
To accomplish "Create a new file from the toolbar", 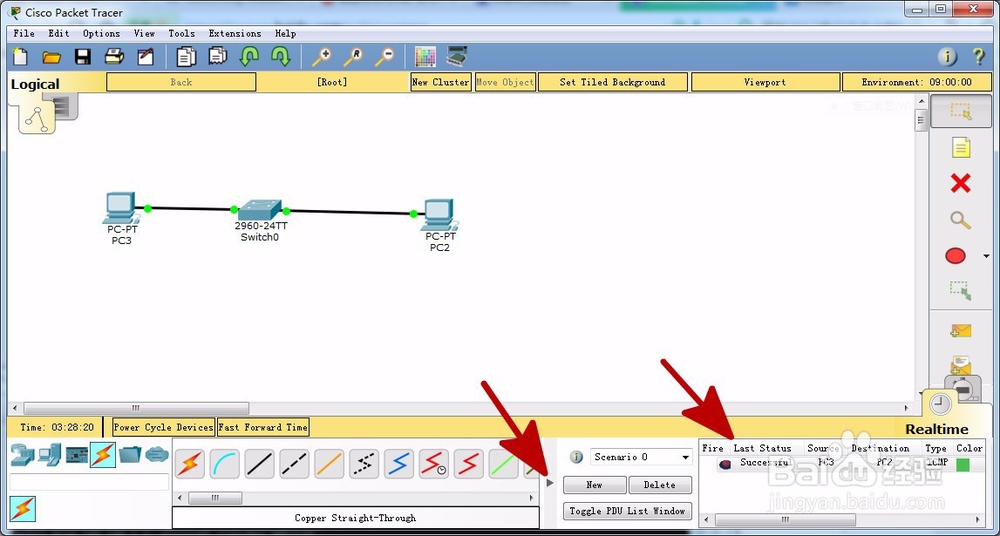I will click(x=20, y=57).
